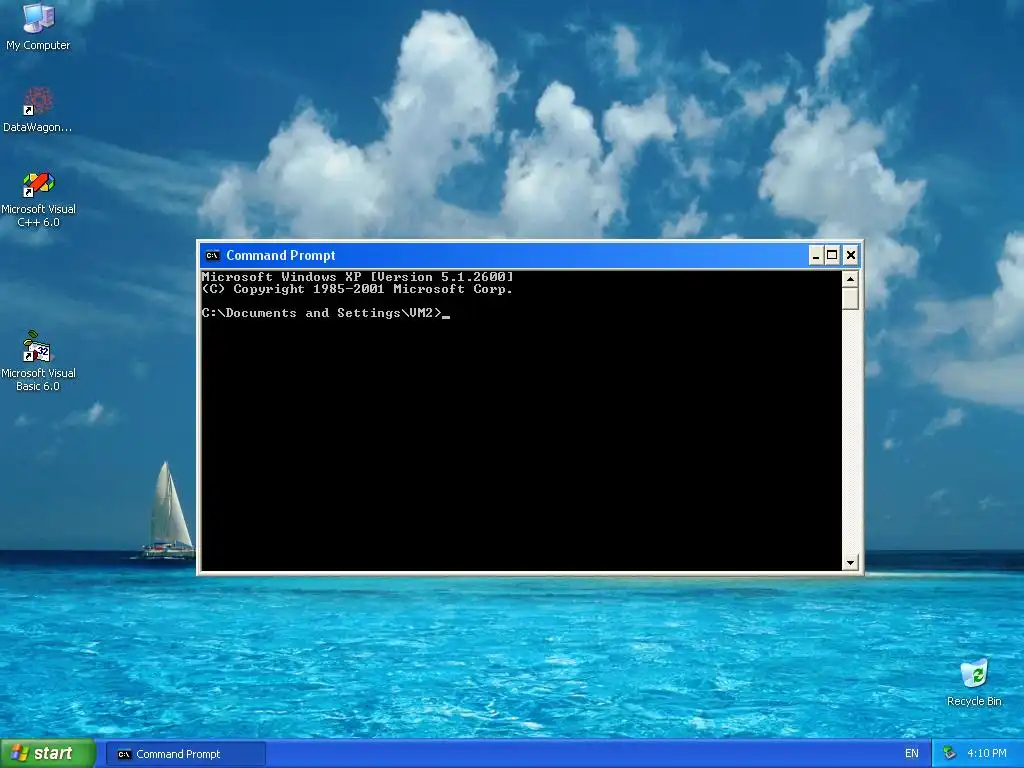Click the 'Microsoft Windows XP [Version 5.1.2600]' line

pyautogui.click(x=358, y=276)
